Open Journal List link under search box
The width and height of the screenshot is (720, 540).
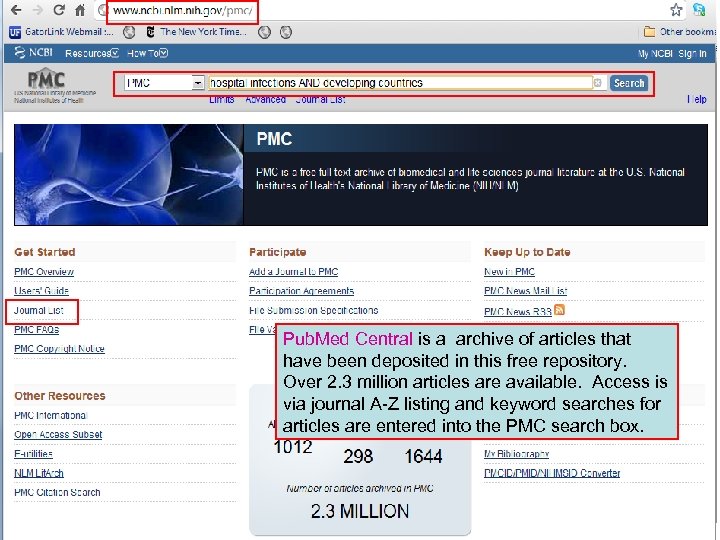click(x=320, y=100)
